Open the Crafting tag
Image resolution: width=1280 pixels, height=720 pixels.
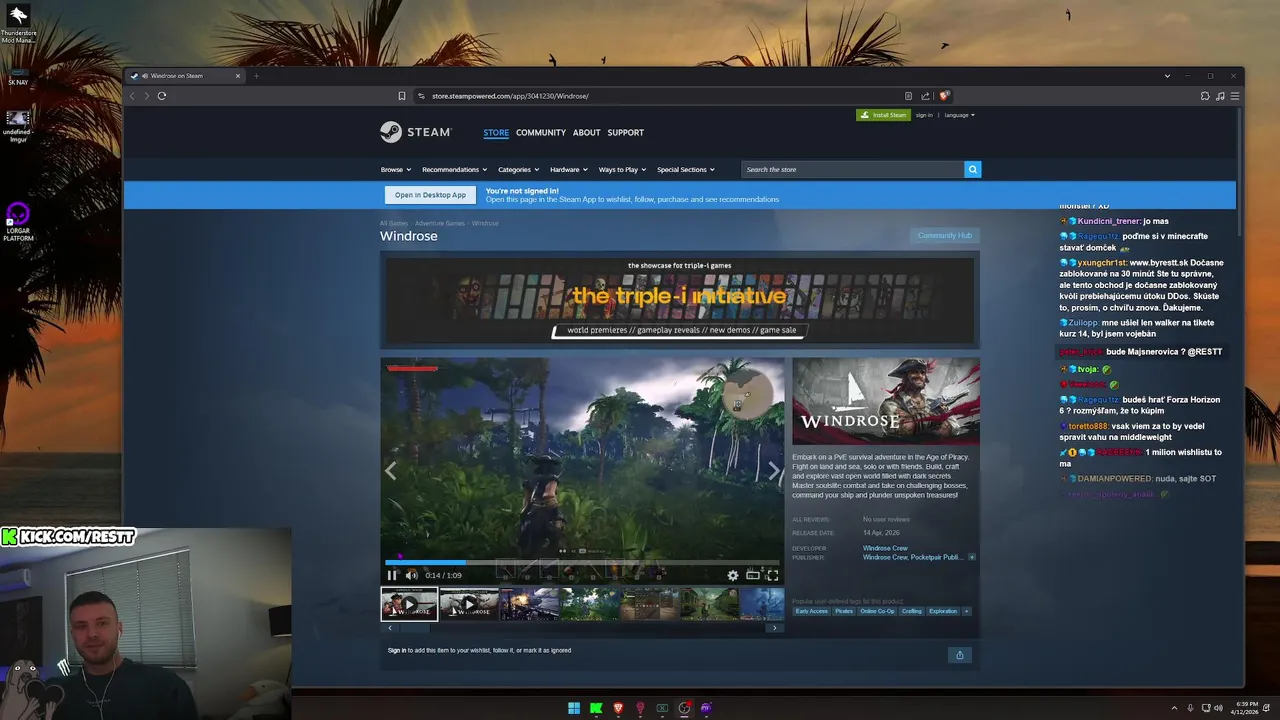(911, 611)
